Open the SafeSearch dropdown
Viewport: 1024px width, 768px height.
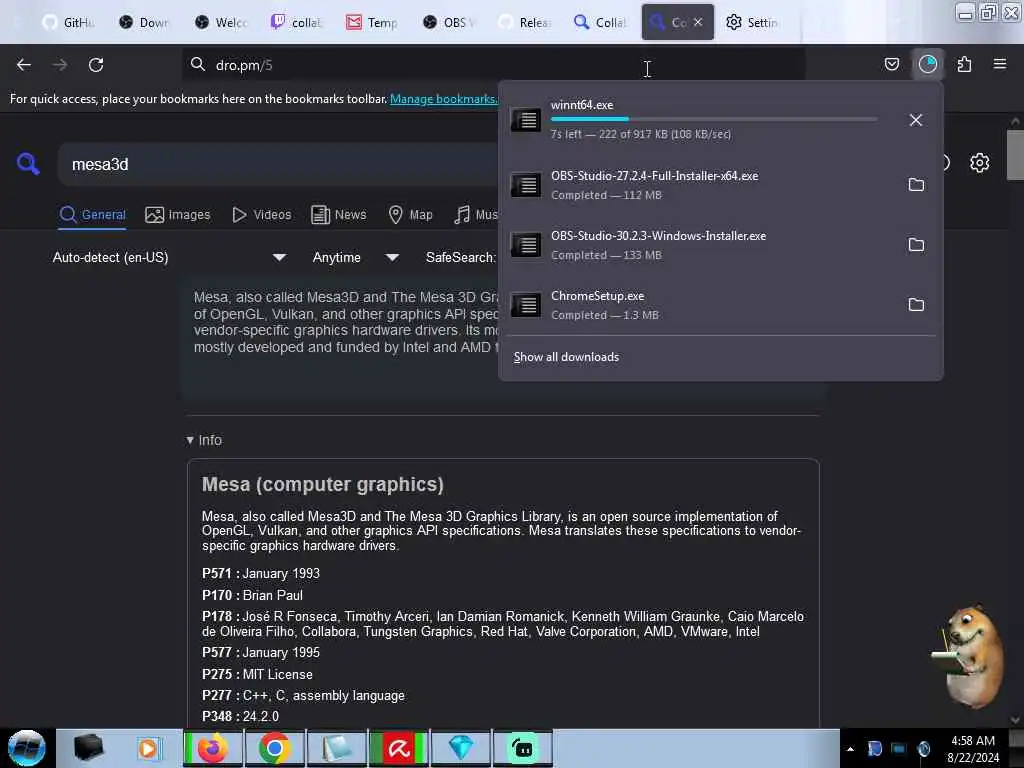click(x=461, y=257)
